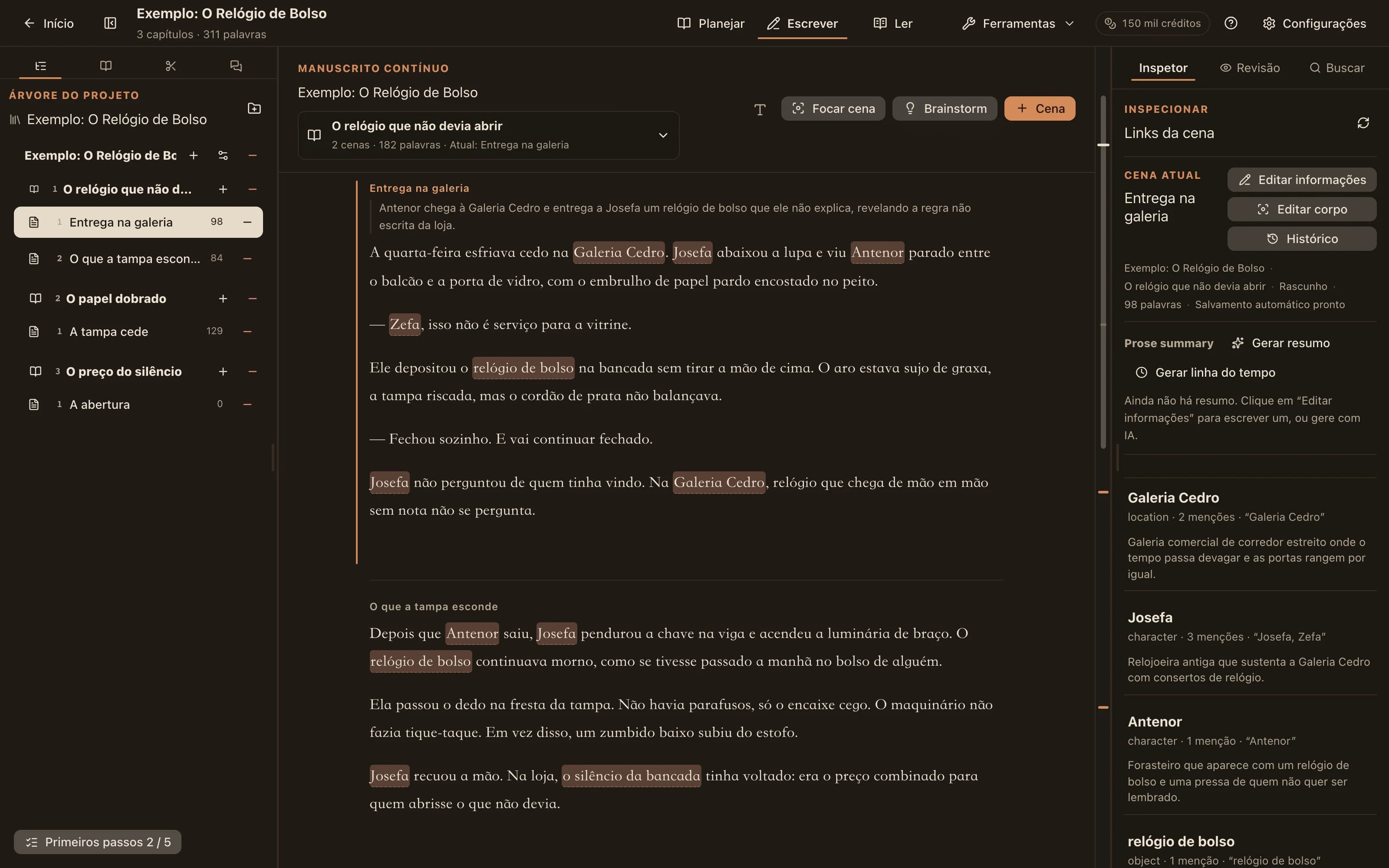This screenshot has height=868, width=1389.
Task: Open the Galeria Cedro codex entry
Action: [1250, 535]
